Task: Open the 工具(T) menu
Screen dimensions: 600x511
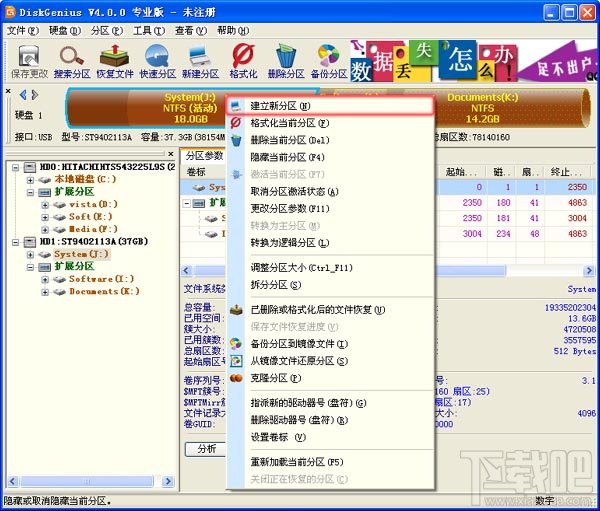Action: tap(149, 31)
